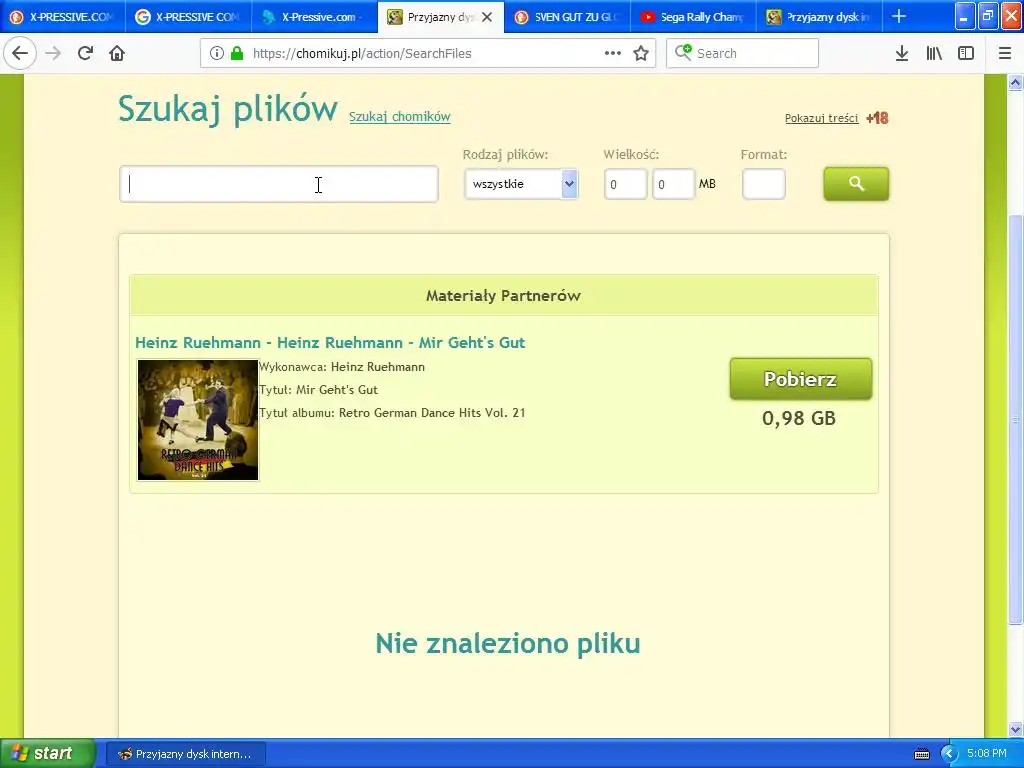
Task: Expand hidden system tray icons arrow
Action: pyautogui.click(x=949, y=754)
